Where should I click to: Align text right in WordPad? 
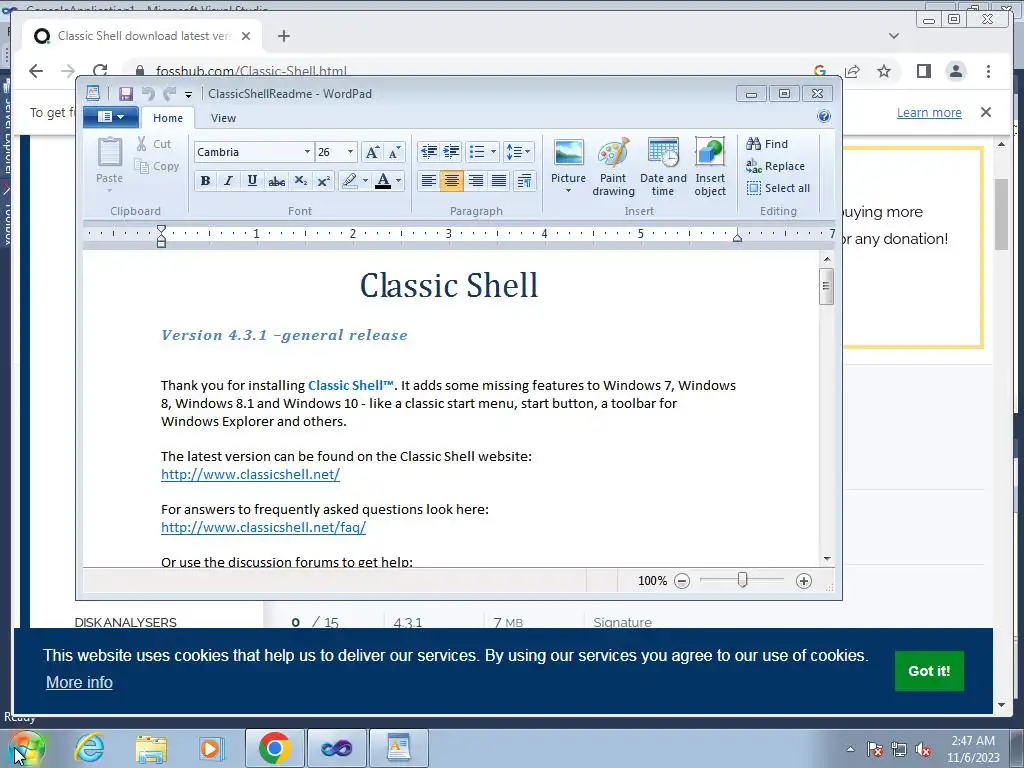click(x=475, y=181)
